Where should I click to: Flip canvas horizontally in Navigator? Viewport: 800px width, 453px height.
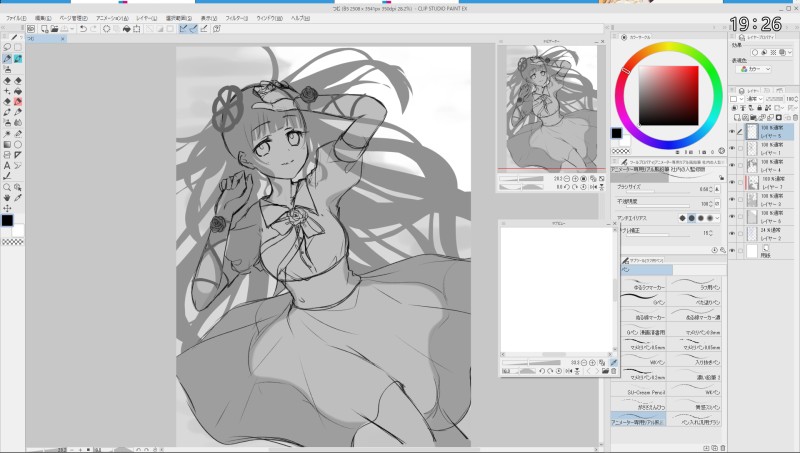pos(593,187)
